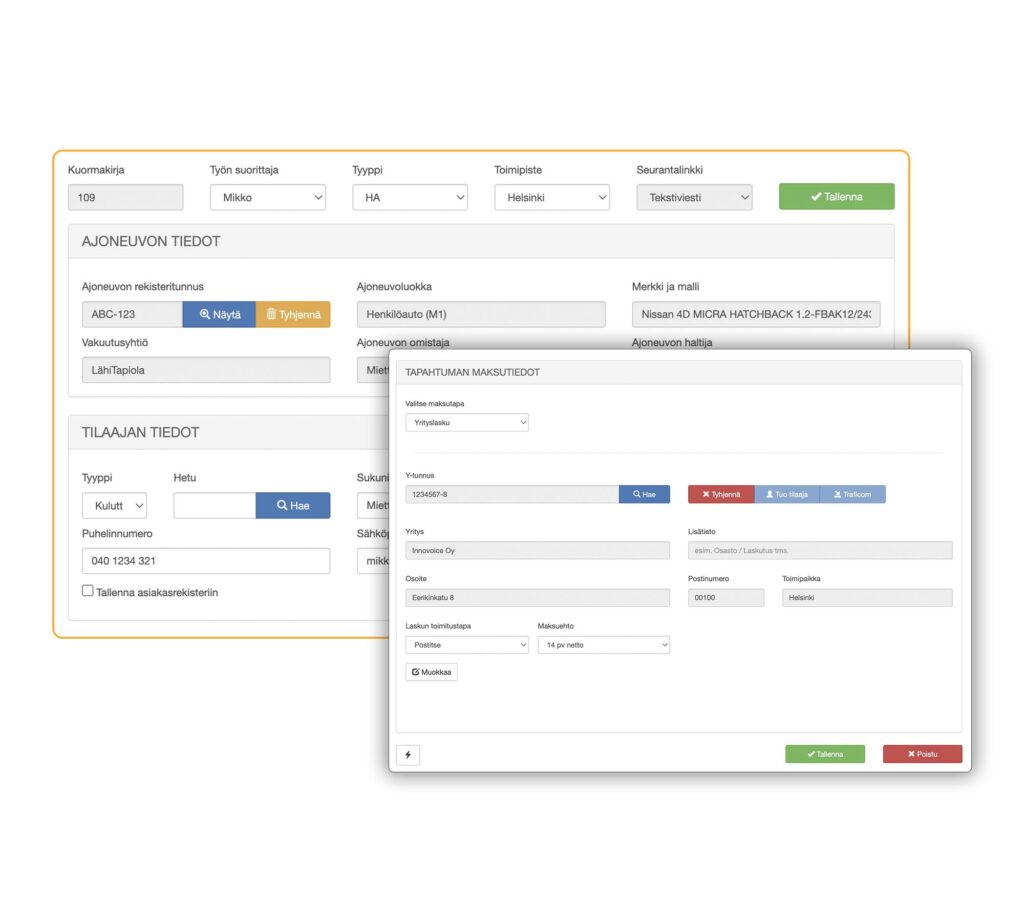The height and width of the screenshot is (922, 1024).
Task: Click the Puhelinnumero input field
Action: click(x=206, y=561)
